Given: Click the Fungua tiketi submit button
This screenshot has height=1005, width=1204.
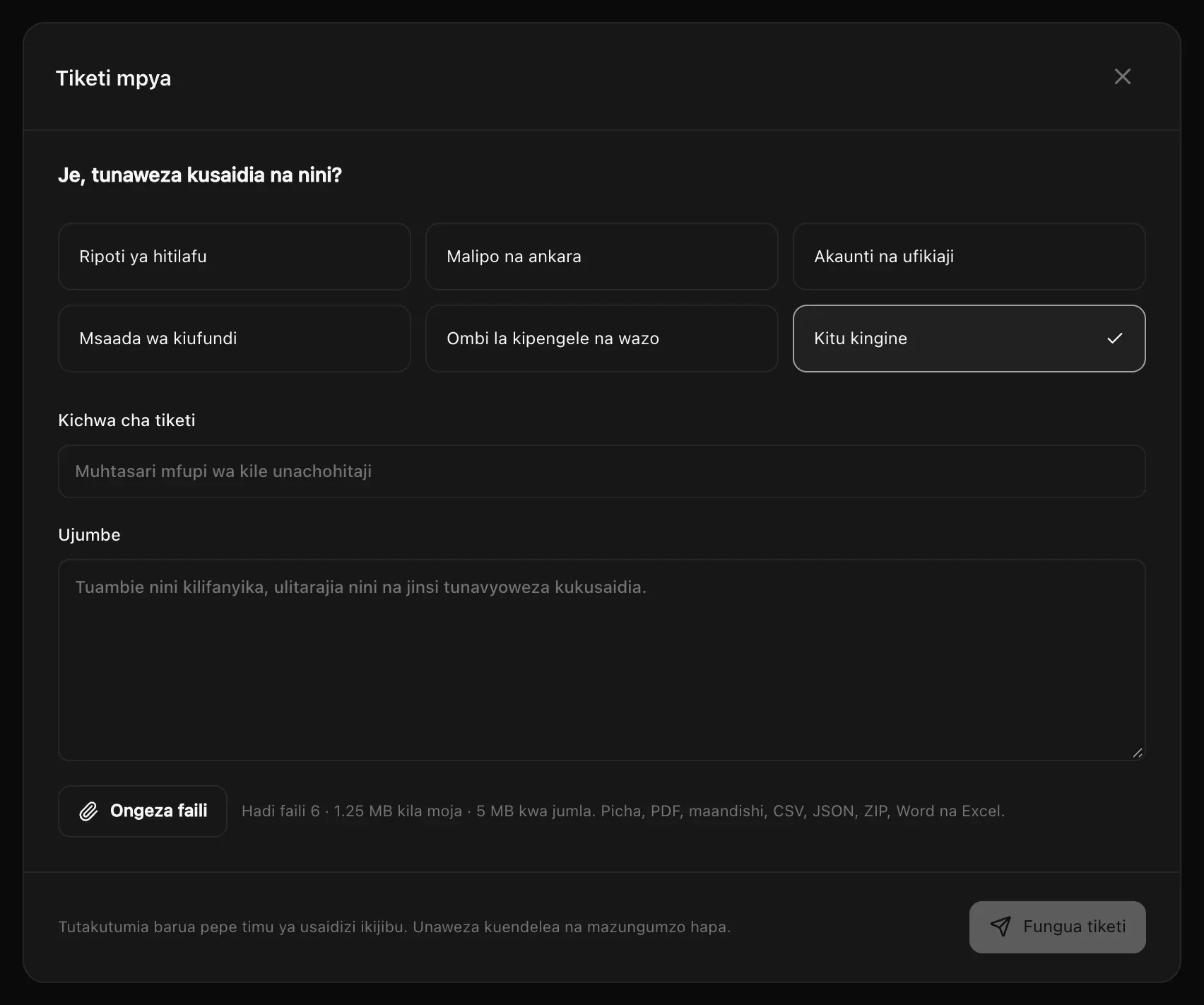Looking at the screenshot, I should click(1057, 927).
